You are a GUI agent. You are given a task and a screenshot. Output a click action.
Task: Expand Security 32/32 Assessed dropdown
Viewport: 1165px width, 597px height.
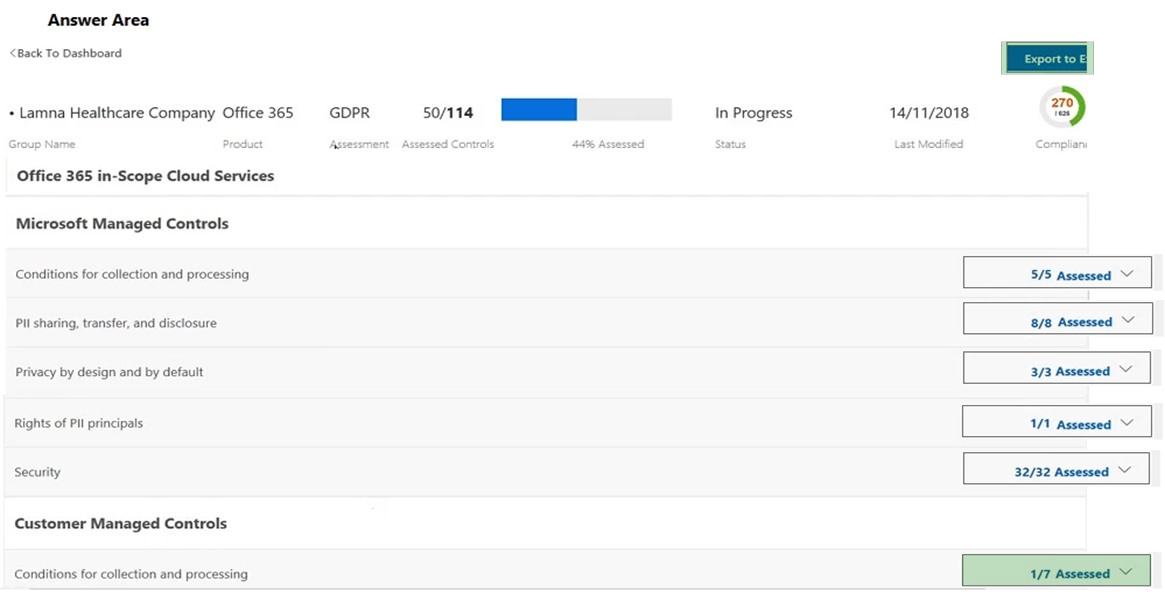pos(1056,469)
